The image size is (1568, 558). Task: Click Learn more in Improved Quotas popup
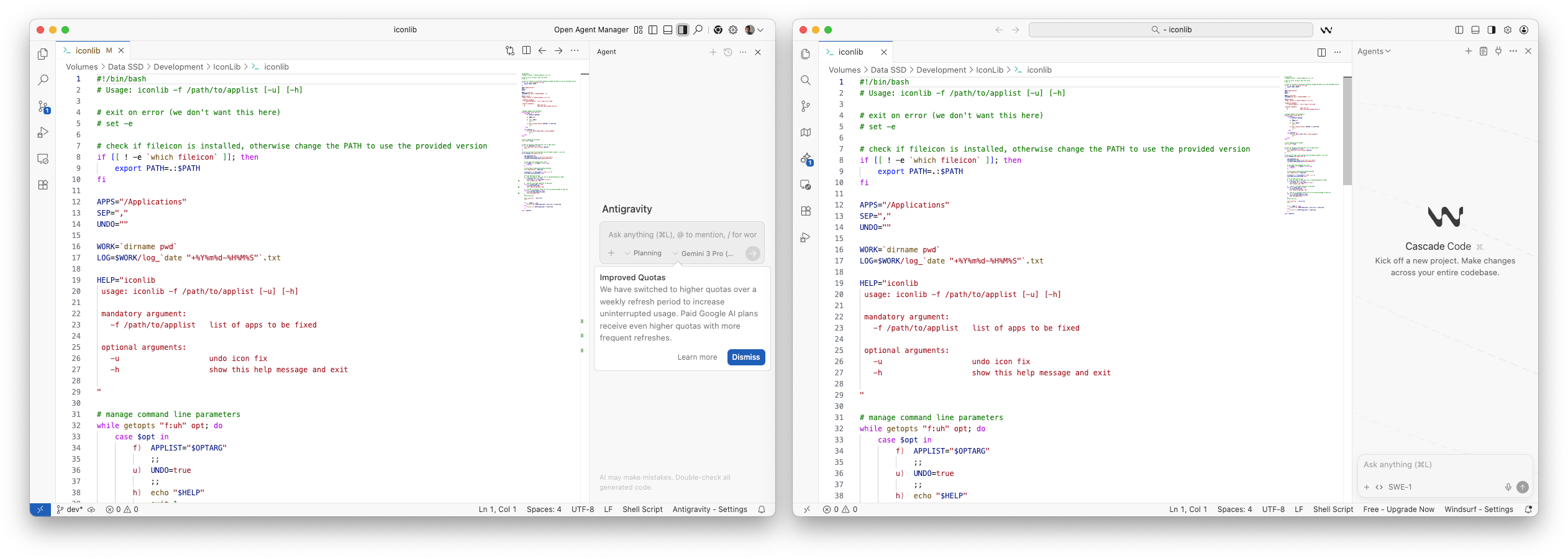[x=697, y=357]
